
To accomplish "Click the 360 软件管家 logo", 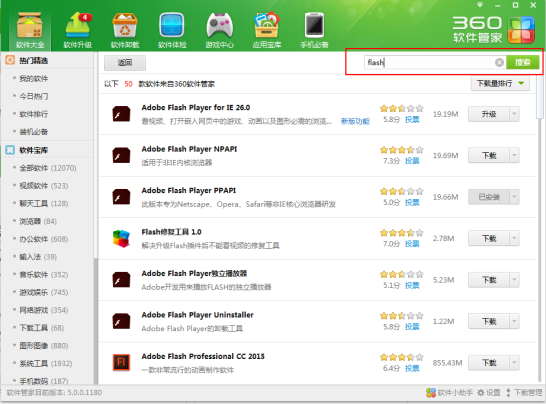I will 494,30.
